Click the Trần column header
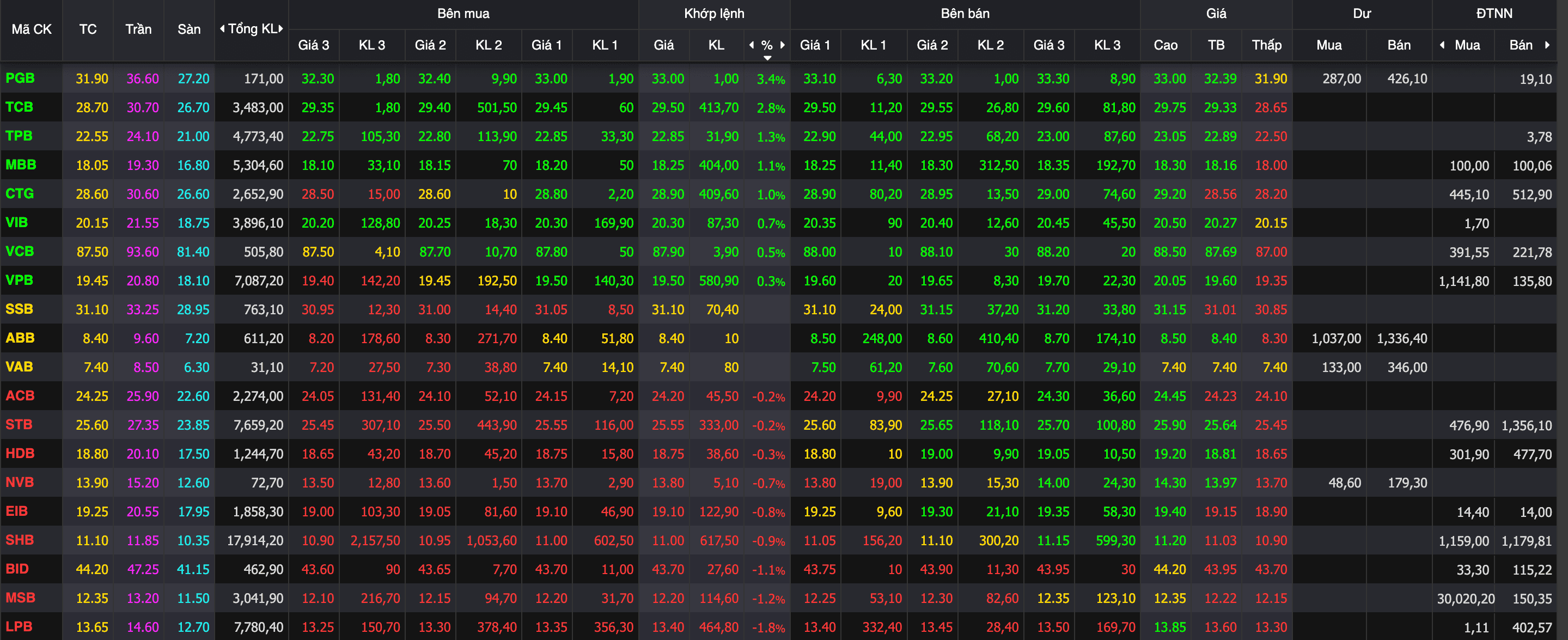The width and height of the screenshot is (1568, 640). point(138,29)
